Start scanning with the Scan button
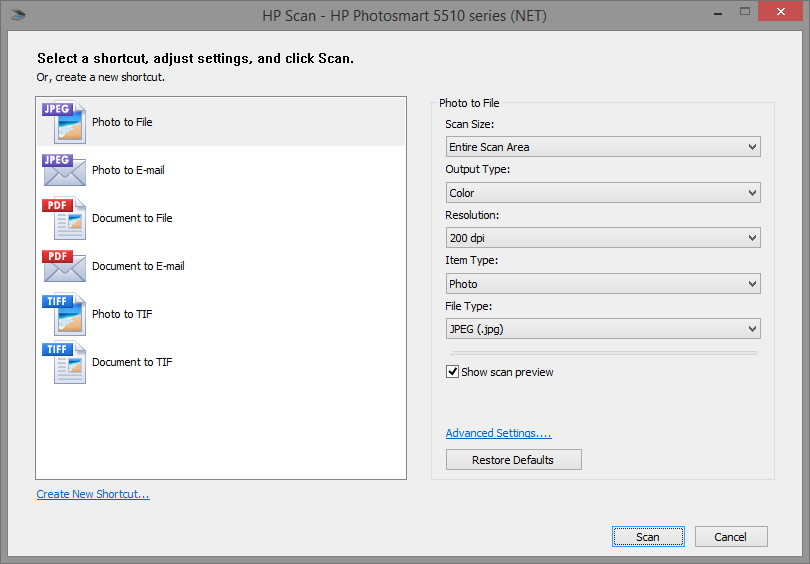The image size is (810, 564). 648,537
